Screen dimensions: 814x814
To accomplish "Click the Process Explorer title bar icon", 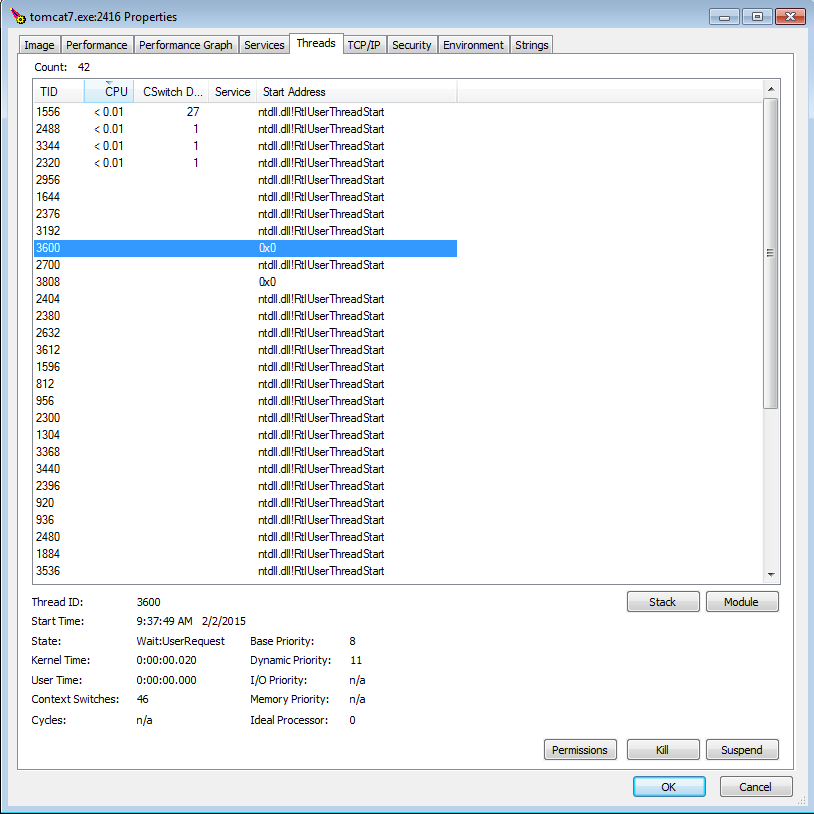I will coord(18,17).
